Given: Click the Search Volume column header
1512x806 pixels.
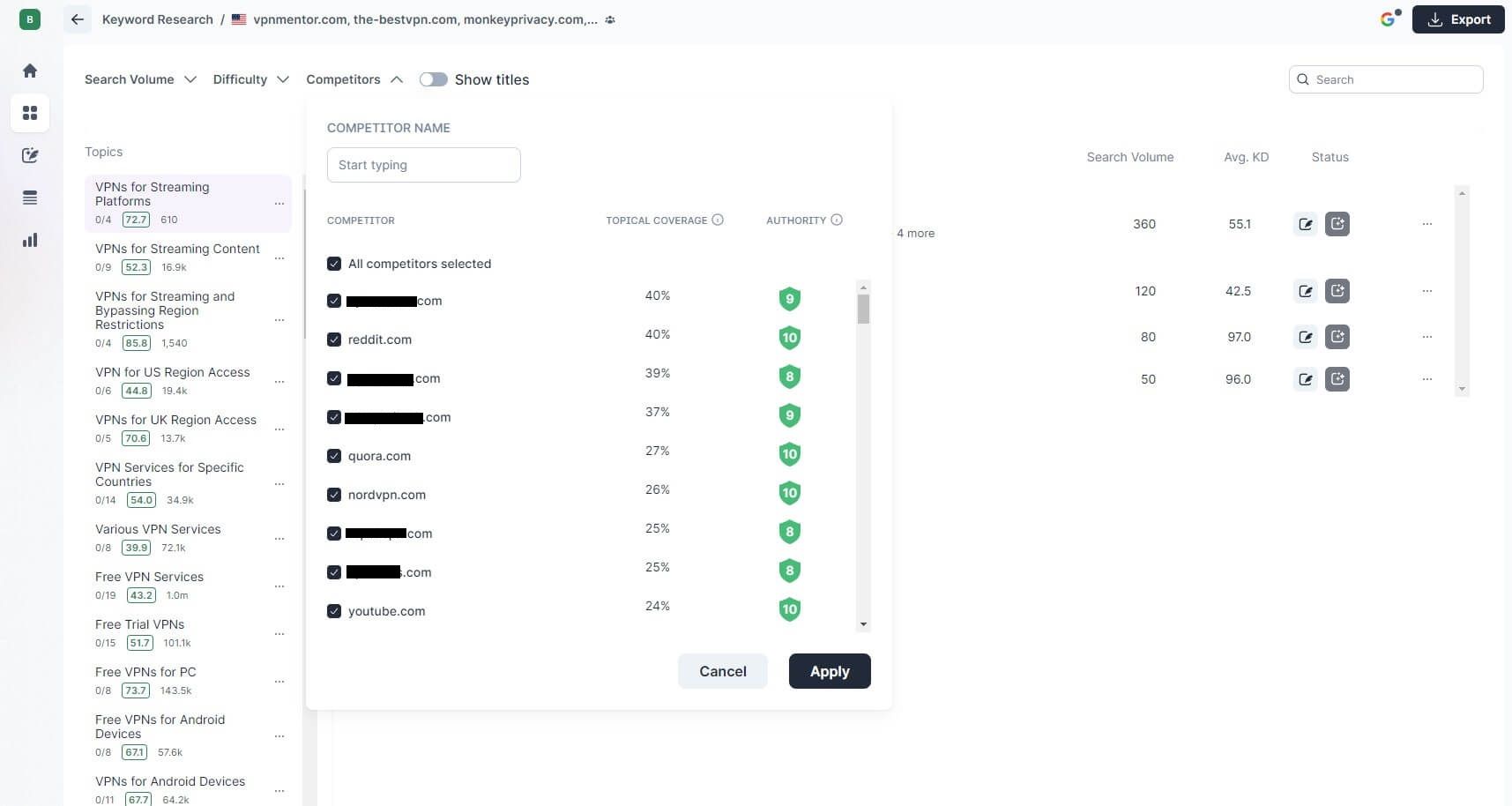Looking at the screenshot, I should (1130, 157).
